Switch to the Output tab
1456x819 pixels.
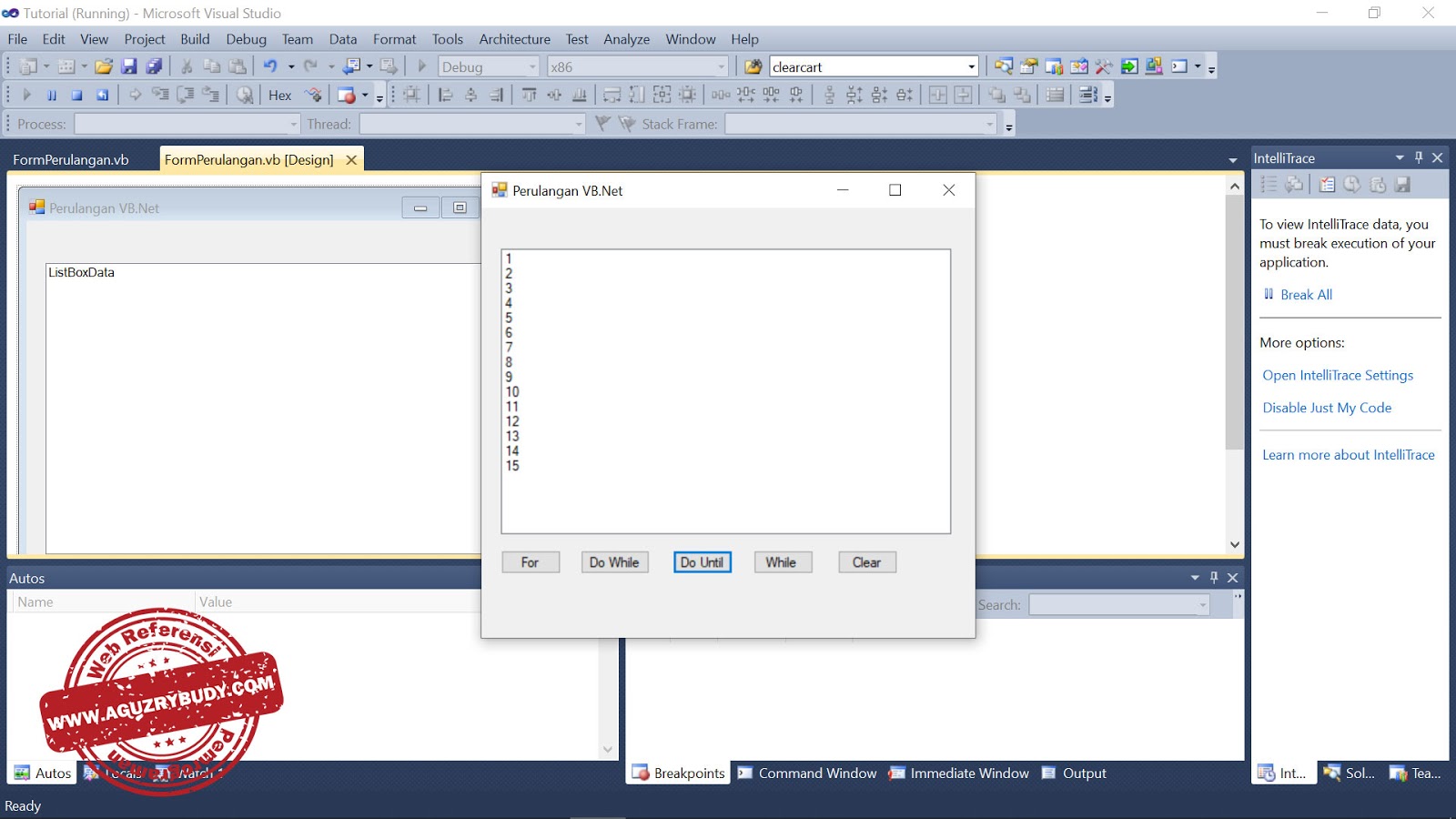click(1075, 773)
